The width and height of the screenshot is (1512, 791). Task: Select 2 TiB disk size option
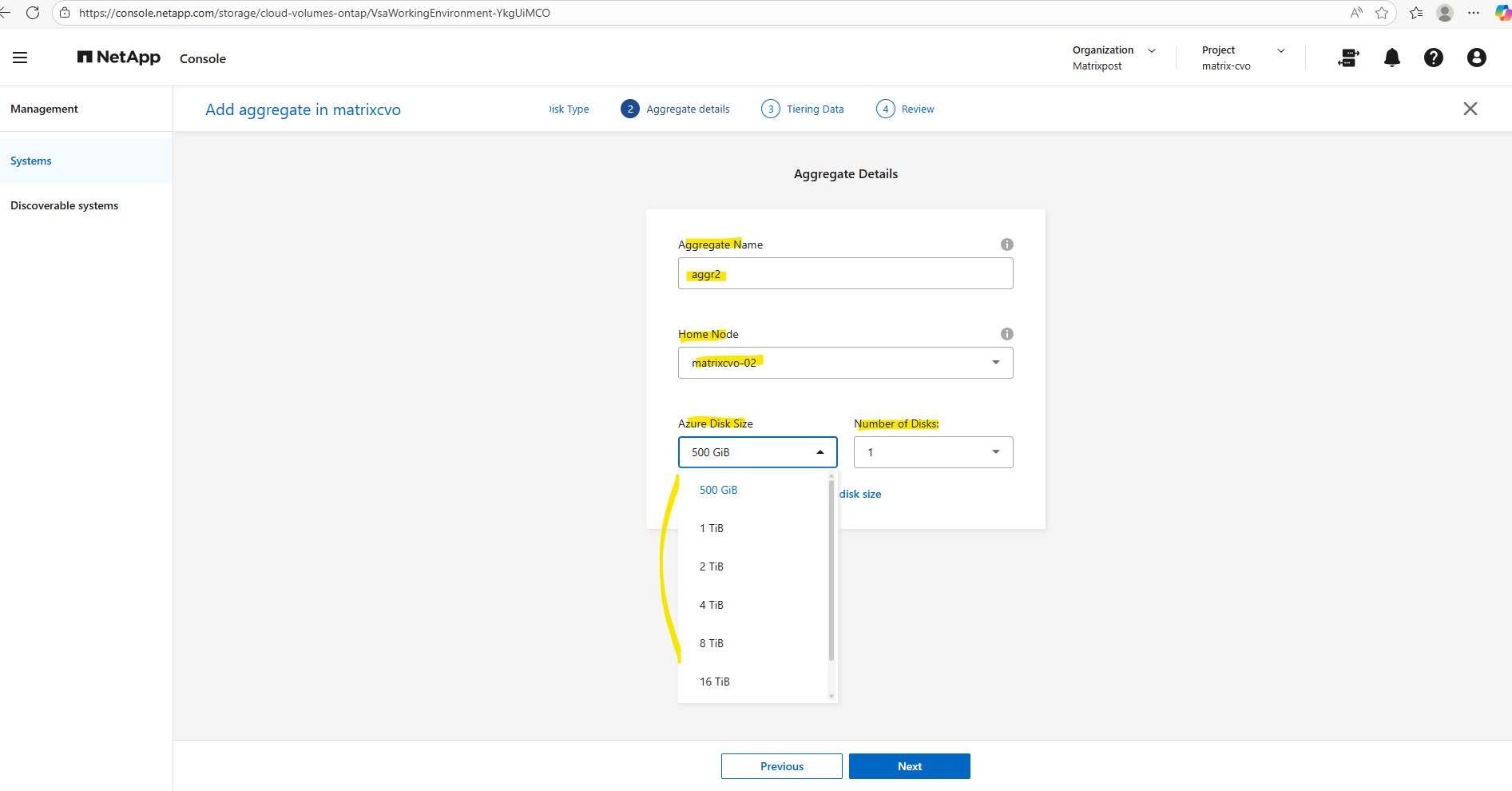[x=712, y=566]
